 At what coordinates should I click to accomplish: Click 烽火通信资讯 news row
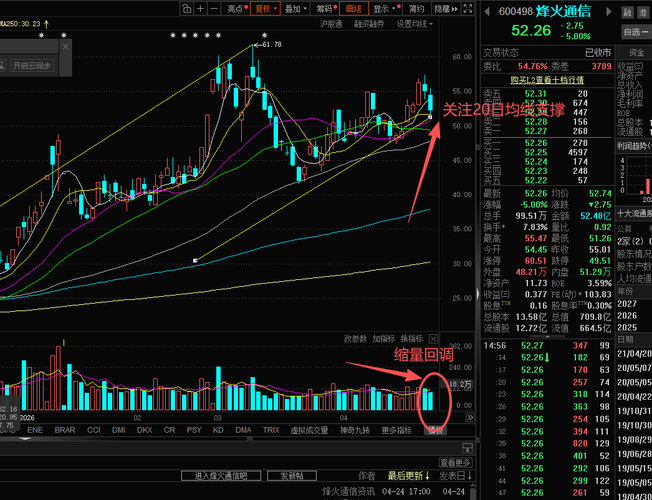point(348,492)
